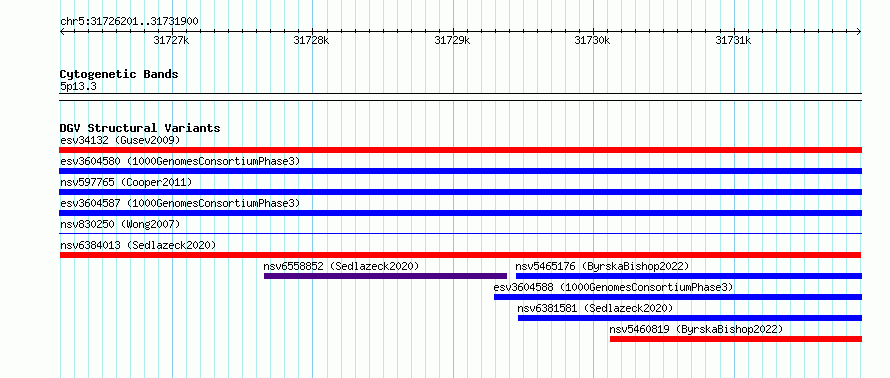Click the red esv34132 variant bar
This screenshot has width=890, height=378.
[460, 150]
